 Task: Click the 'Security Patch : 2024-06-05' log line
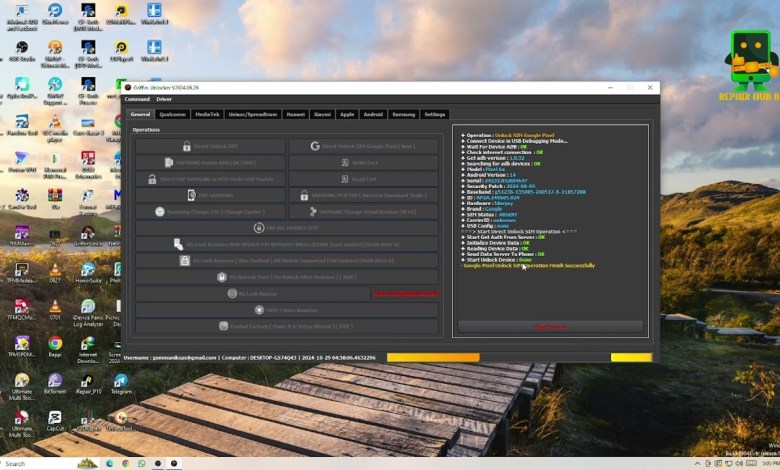(498, 186)
